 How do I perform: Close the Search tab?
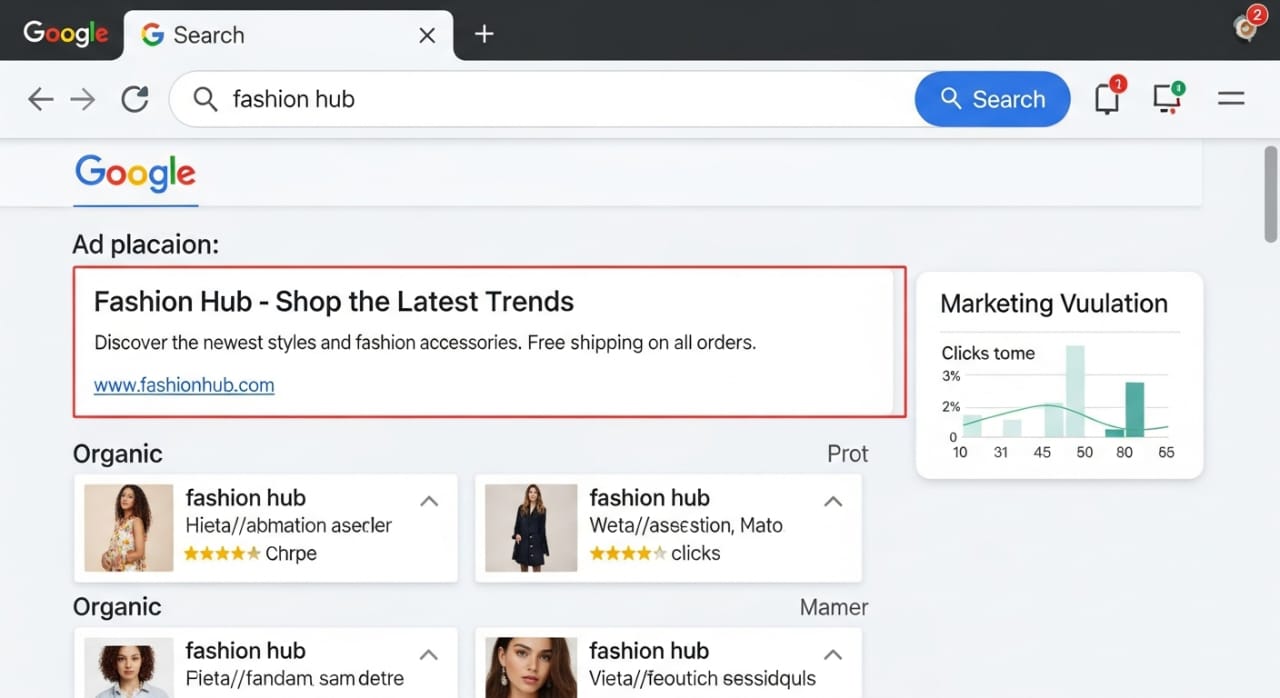pyautogui.click(x=427, y=35)
